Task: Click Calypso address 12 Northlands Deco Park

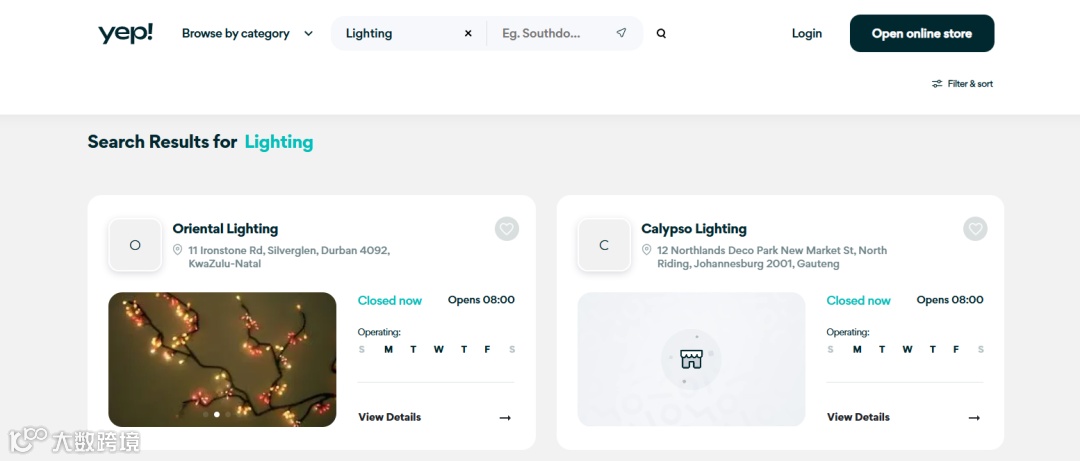Action: tap(772, 257)
